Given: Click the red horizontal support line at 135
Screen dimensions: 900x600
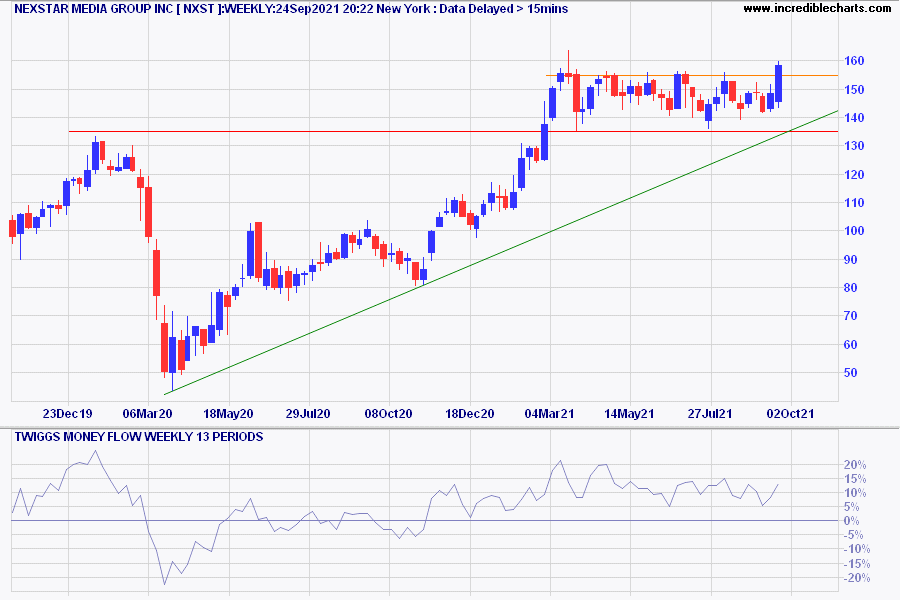Looking at the screenshot, I should tap(453, 131).
